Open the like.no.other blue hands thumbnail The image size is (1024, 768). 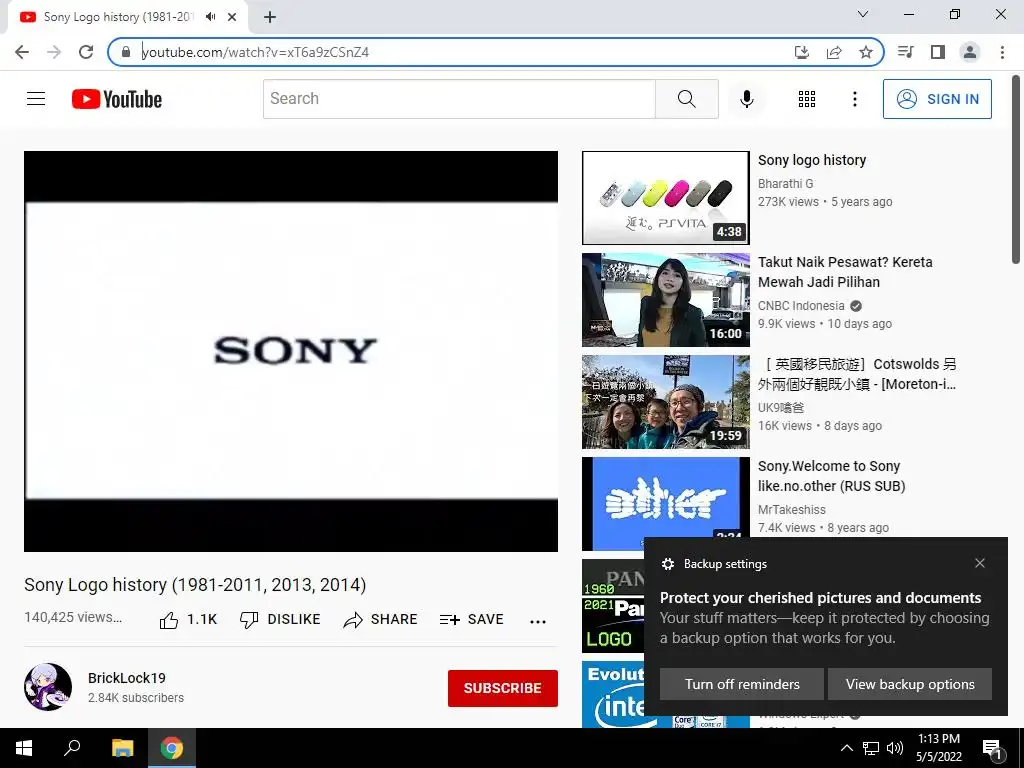pyautogui.click(x=665, y=503)
